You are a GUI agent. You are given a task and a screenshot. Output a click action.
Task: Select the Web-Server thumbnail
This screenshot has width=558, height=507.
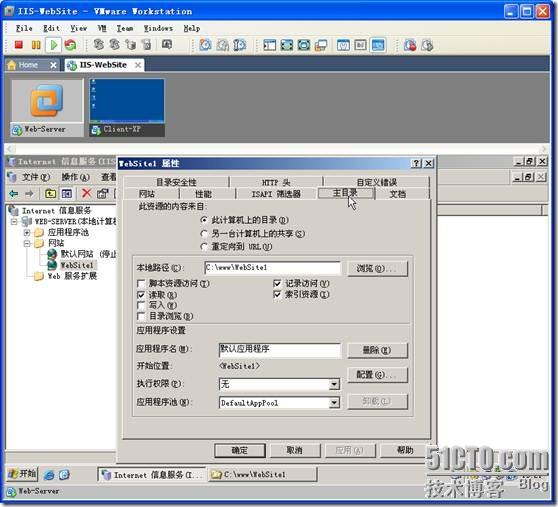pyautogui.click(x=47, y=107)
